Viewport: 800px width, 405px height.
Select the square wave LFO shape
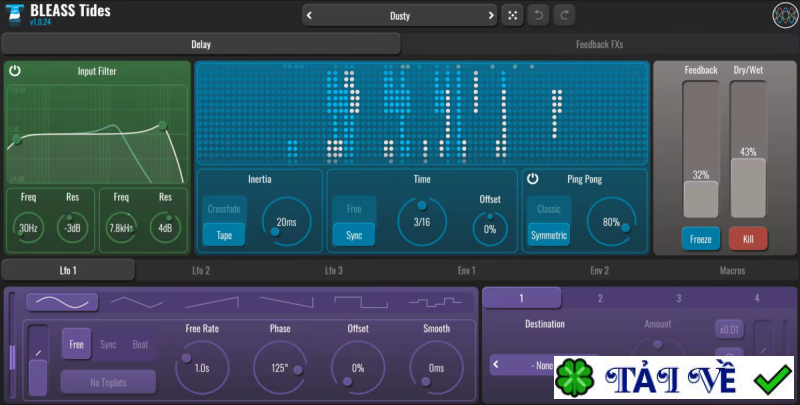click(360, 301)
